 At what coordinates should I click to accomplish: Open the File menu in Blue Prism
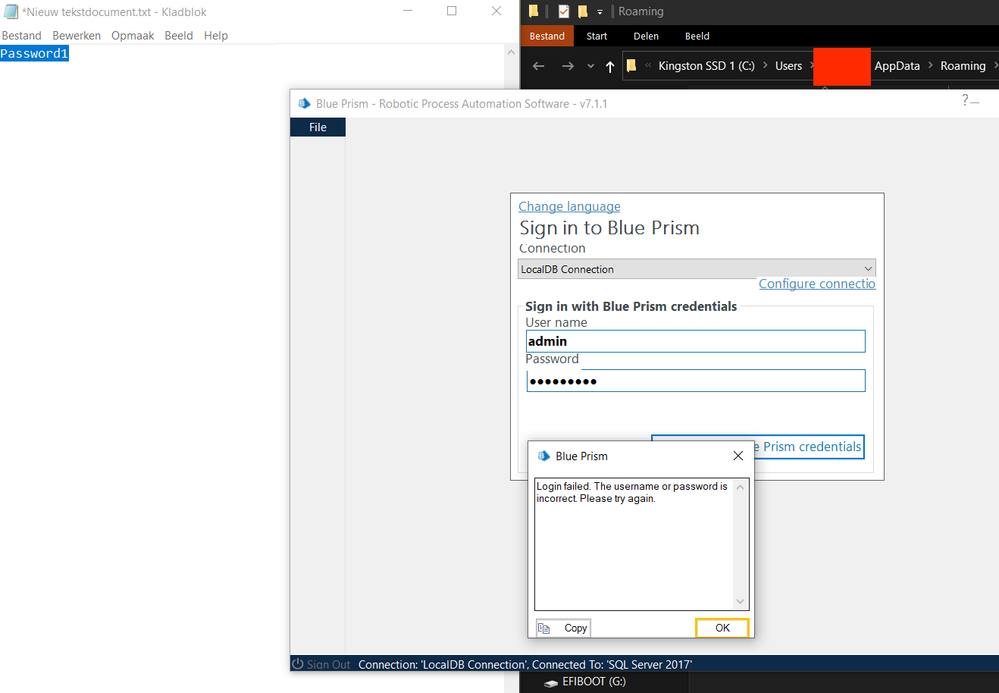coord(317,127)
